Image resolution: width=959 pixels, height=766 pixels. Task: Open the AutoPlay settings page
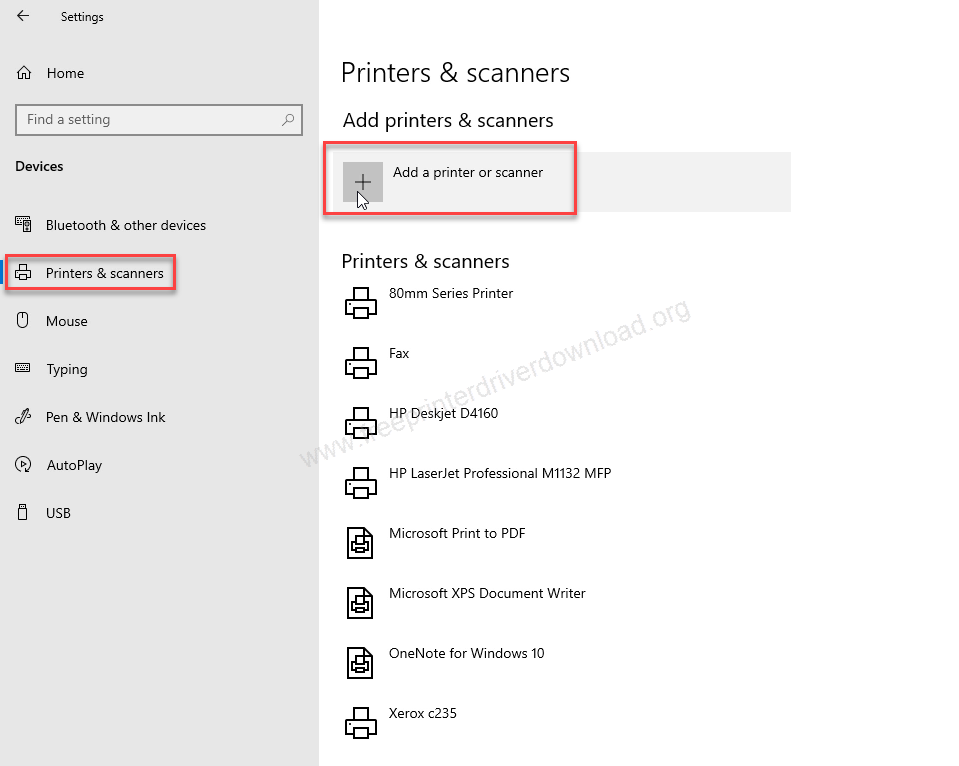(x=74, y=465)
